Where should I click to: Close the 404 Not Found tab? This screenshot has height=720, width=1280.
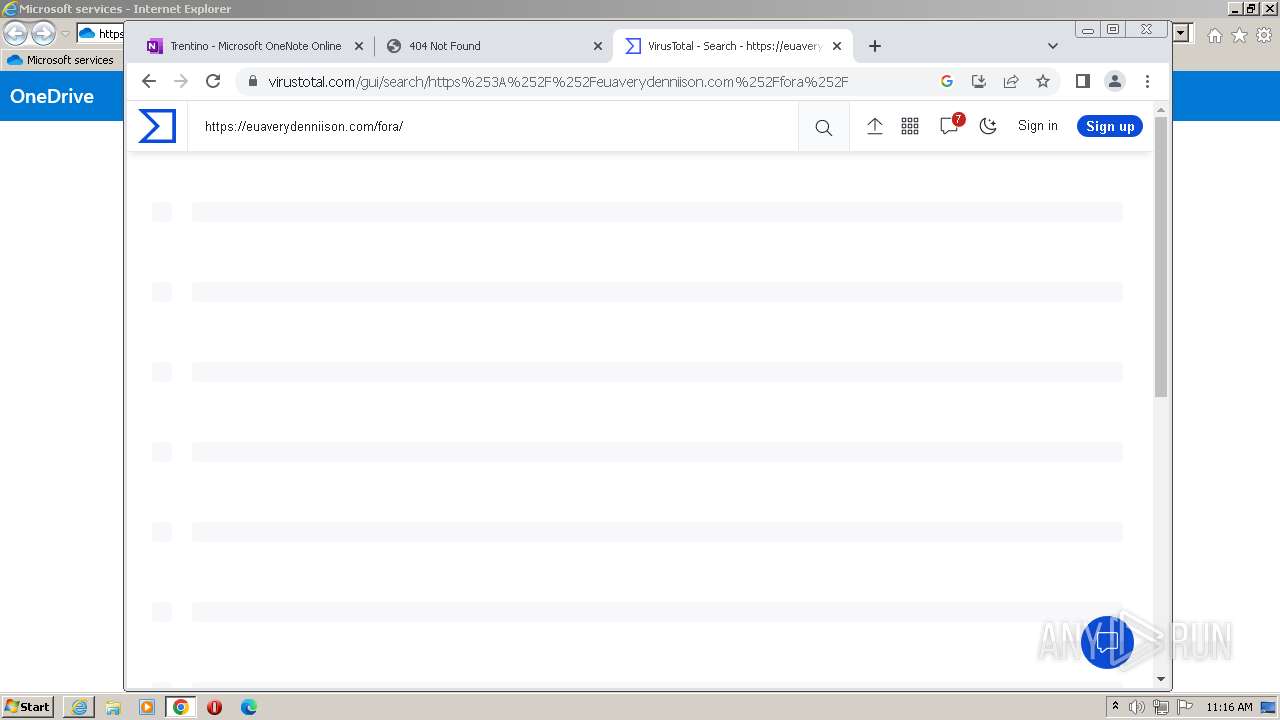(x=598, y=46)
